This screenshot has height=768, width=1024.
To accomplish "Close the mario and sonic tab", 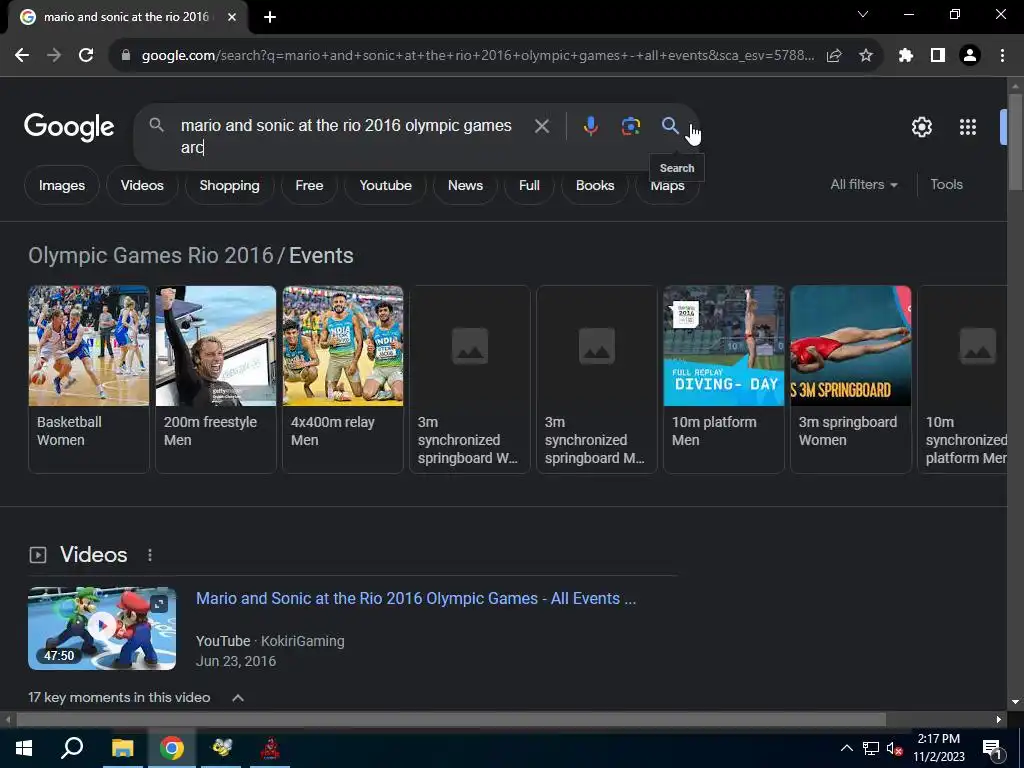I will 232,17.
